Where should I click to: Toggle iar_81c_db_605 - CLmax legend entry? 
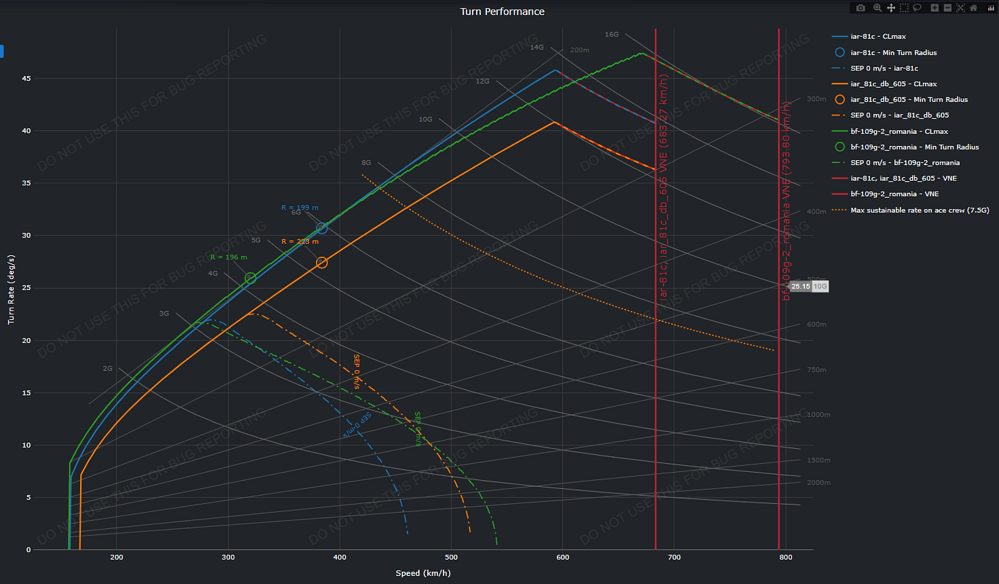click(x=884, y=83)
